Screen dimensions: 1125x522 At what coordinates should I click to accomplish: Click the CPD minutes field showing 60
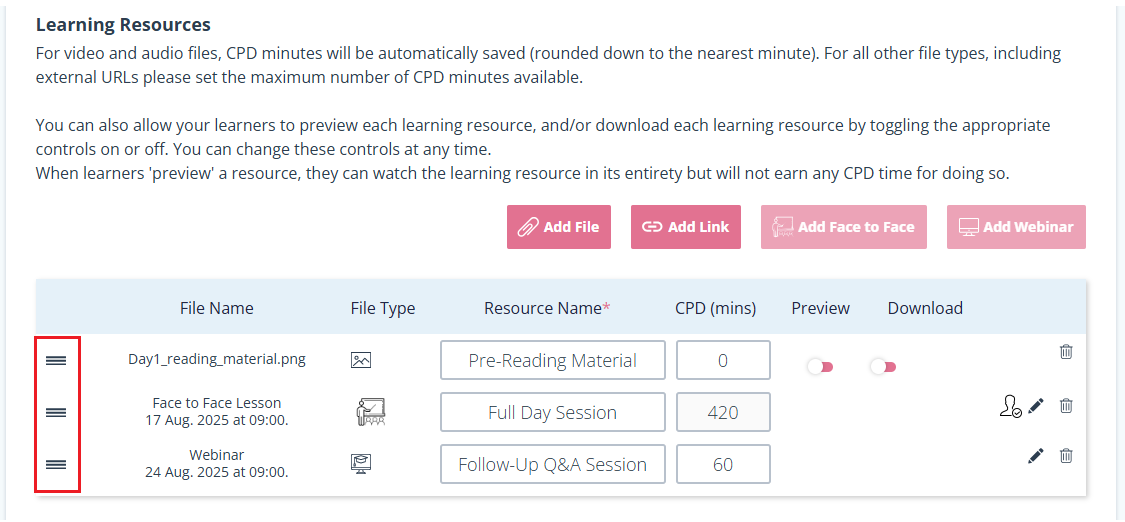click(x=723, y=465)
